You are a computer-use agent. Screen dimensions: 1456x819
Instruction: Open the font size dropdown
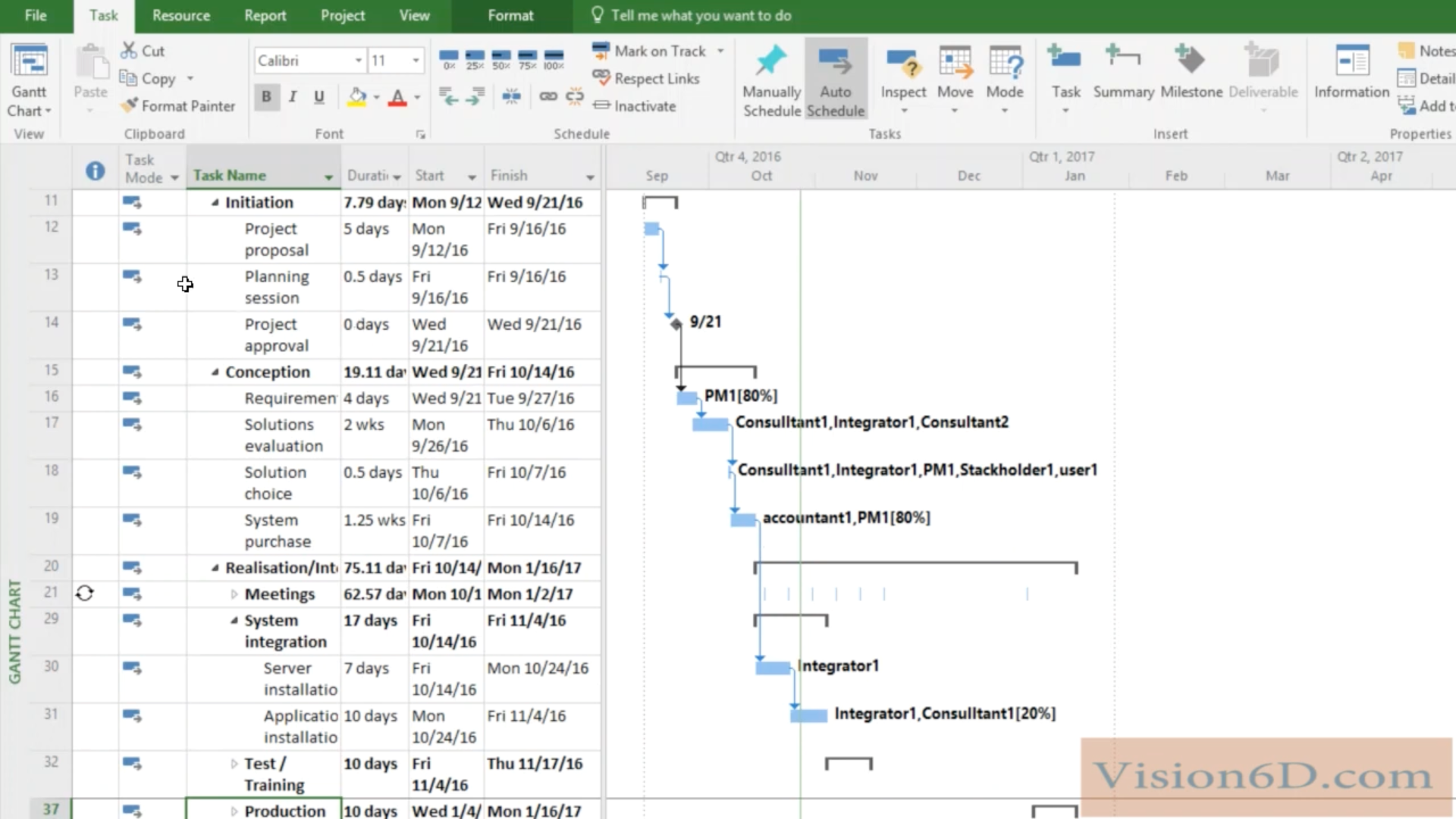point(416,60)
